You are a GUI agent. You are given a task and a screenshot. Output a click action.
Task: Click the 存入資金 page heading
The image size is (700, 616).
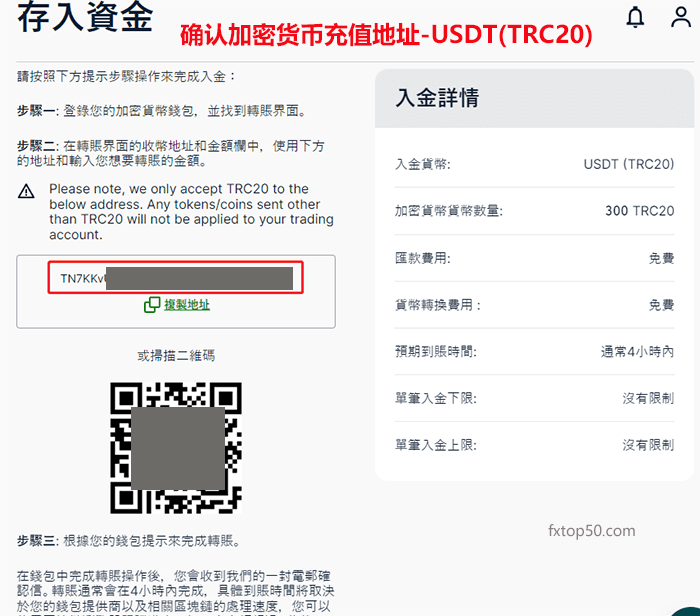(85, 16)
